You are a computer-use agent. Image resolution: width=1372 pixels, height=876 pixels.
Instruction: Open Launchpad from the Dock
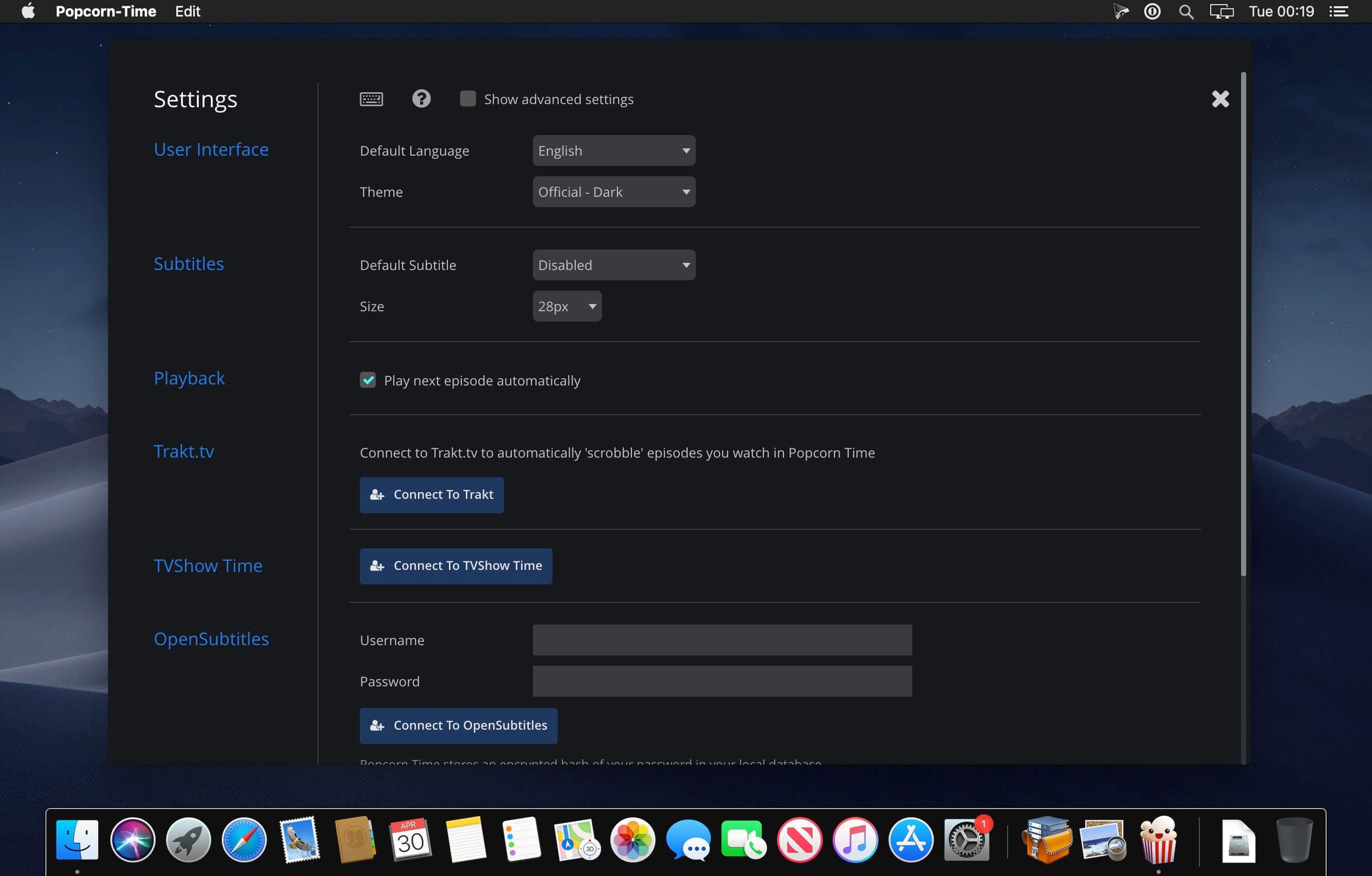[x=189, y=839]
